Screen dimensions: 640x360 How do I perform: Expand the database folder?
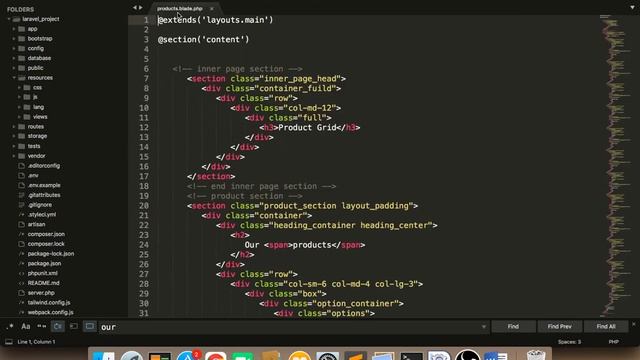point(14,58)
